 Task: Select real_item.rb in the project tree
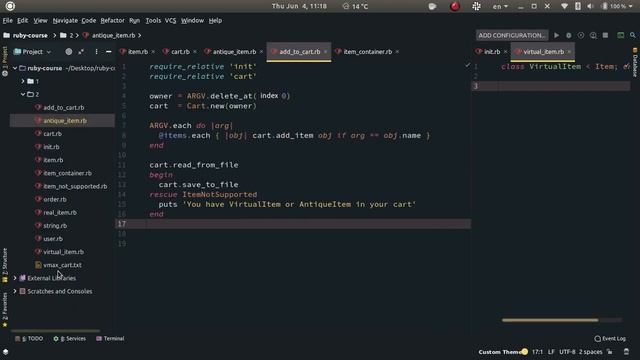tap(60, 212)
